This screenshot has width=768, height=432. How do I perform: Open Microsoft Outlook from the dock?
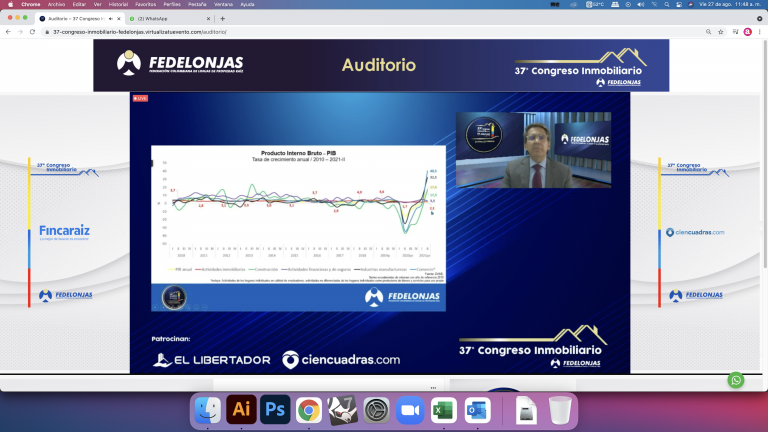tap(478, 410)
